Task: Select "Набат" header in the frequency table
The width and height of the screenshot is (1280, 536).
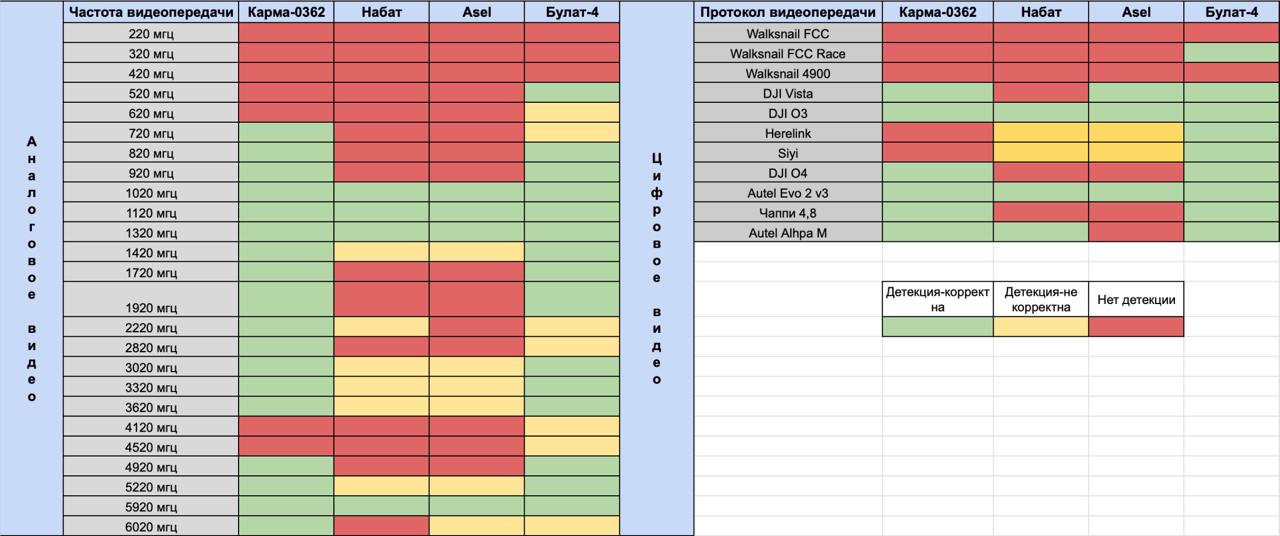Action: (x=381, y=12)
